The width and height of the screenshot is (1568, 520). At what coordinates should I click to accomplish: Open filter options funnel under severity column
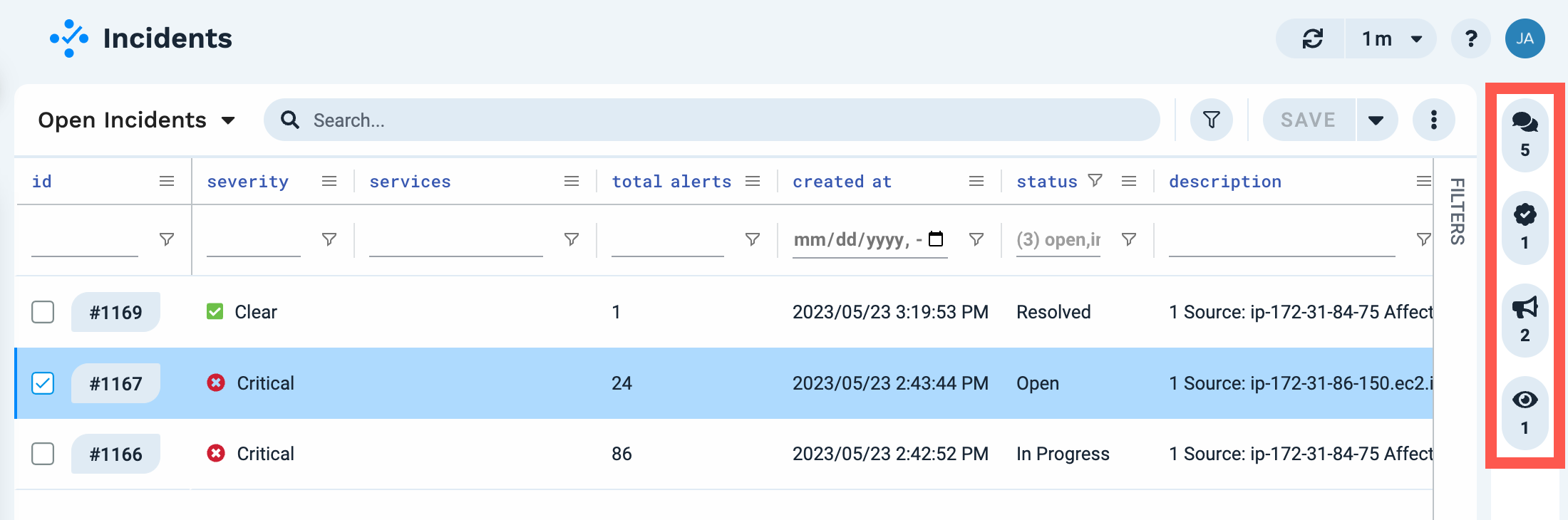click(x=329, y=239)
